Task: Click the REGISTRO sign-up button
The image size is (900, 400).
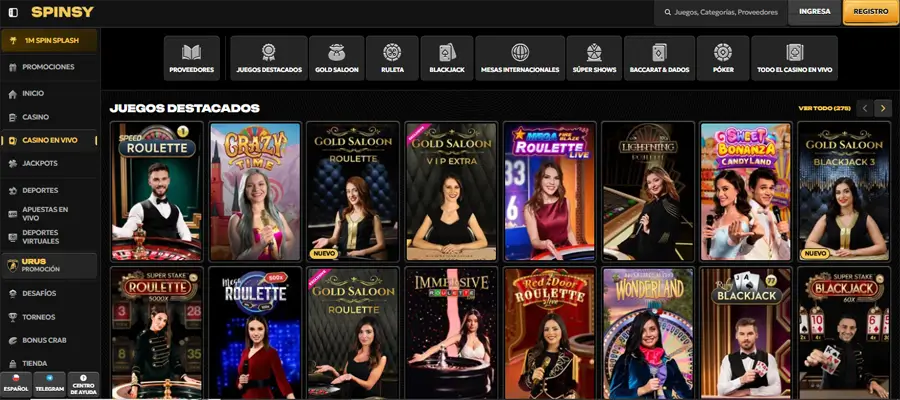Action: point(870,12)
